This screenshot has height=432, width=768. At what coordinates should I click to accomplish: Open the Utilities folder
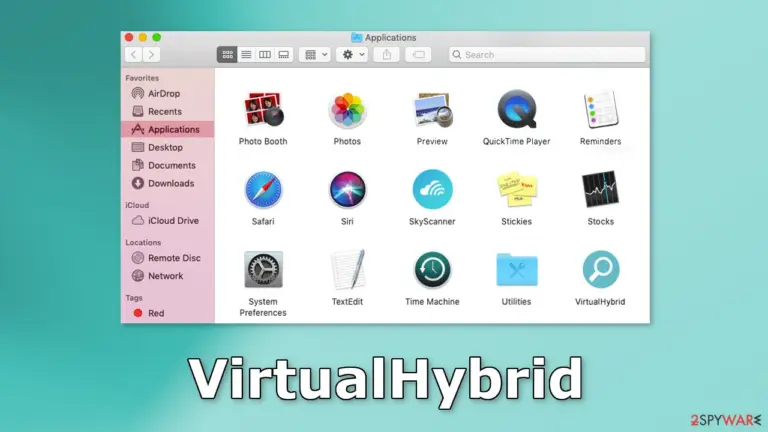[x=517, y=269]
